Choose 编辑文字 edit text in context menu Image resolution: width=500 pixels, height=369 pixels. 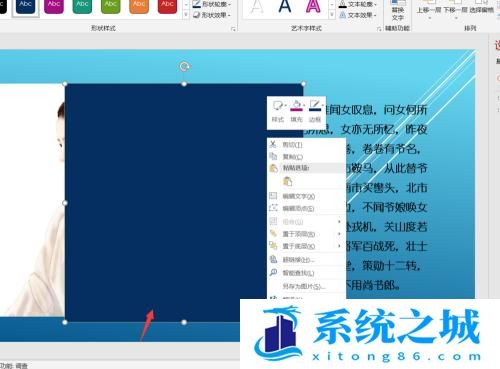tap(306, 196)
